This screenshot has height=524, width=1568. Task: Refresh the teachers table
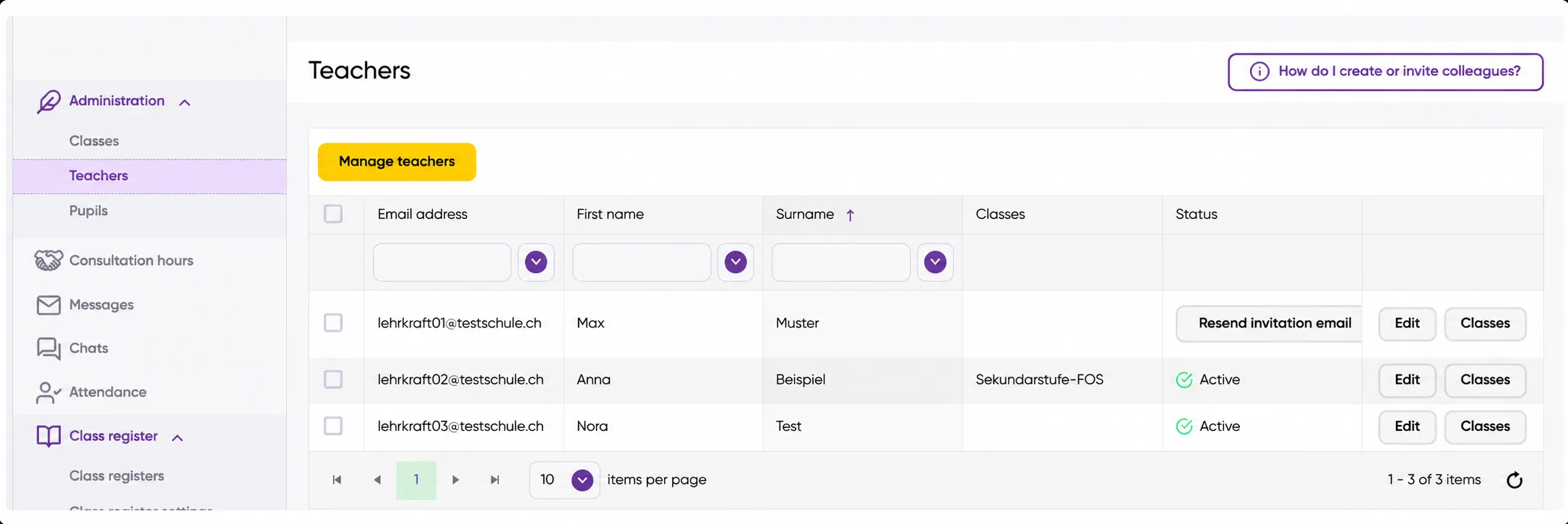coord(1515,480)
